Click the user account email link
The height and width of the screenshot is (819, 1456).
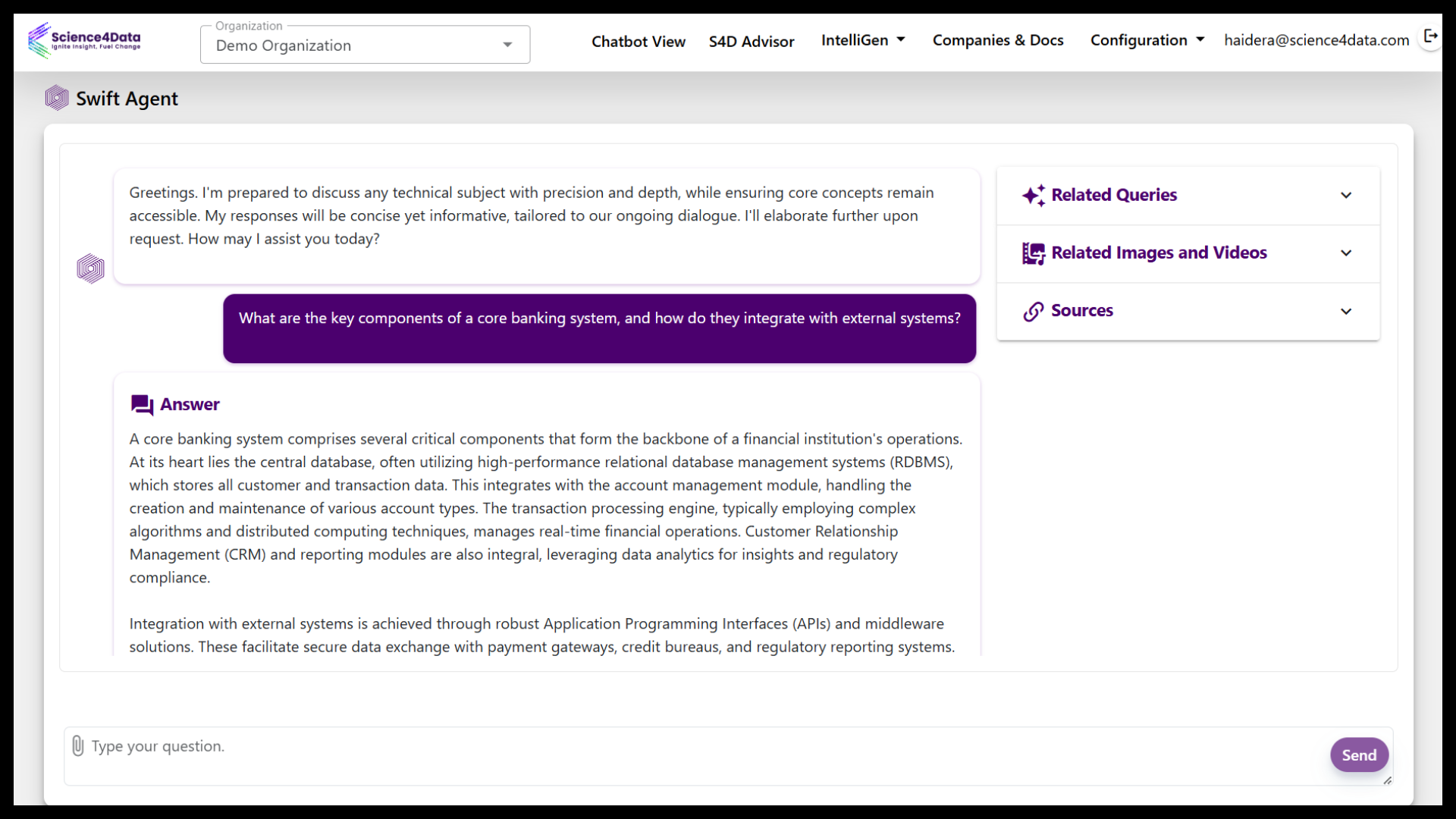(x=1317, y=40)
